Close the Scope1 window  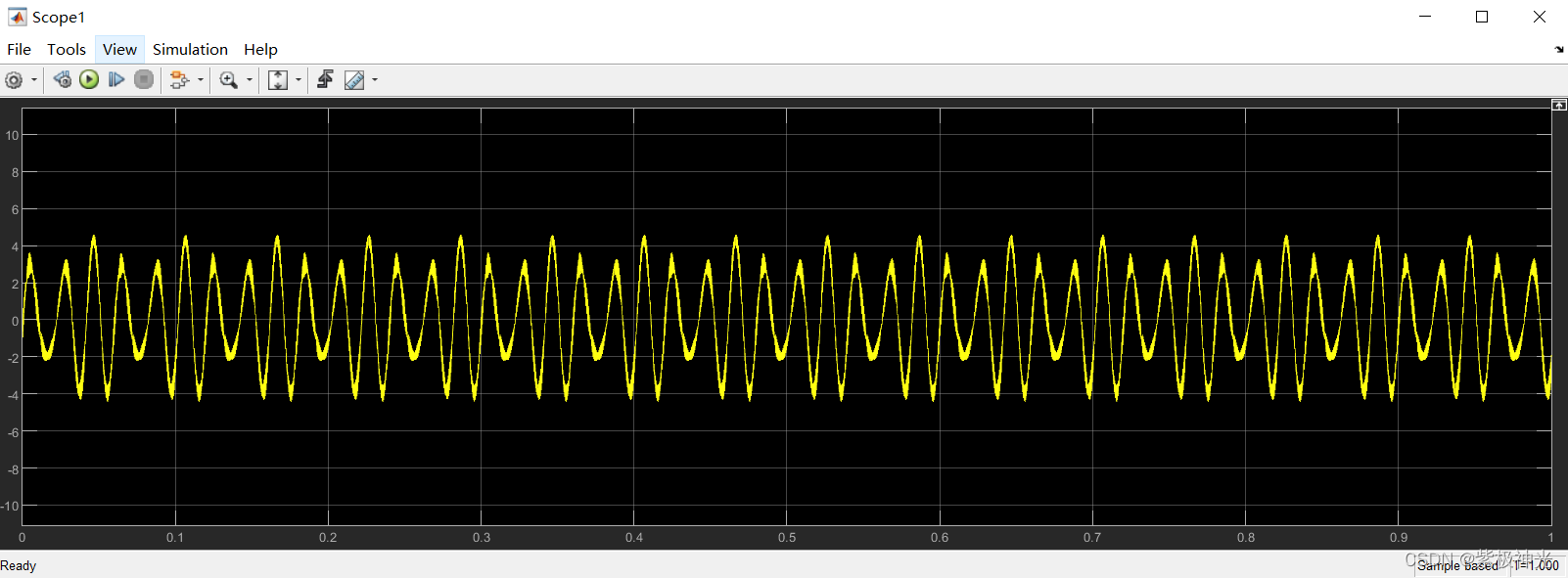tap(1539, 17)
